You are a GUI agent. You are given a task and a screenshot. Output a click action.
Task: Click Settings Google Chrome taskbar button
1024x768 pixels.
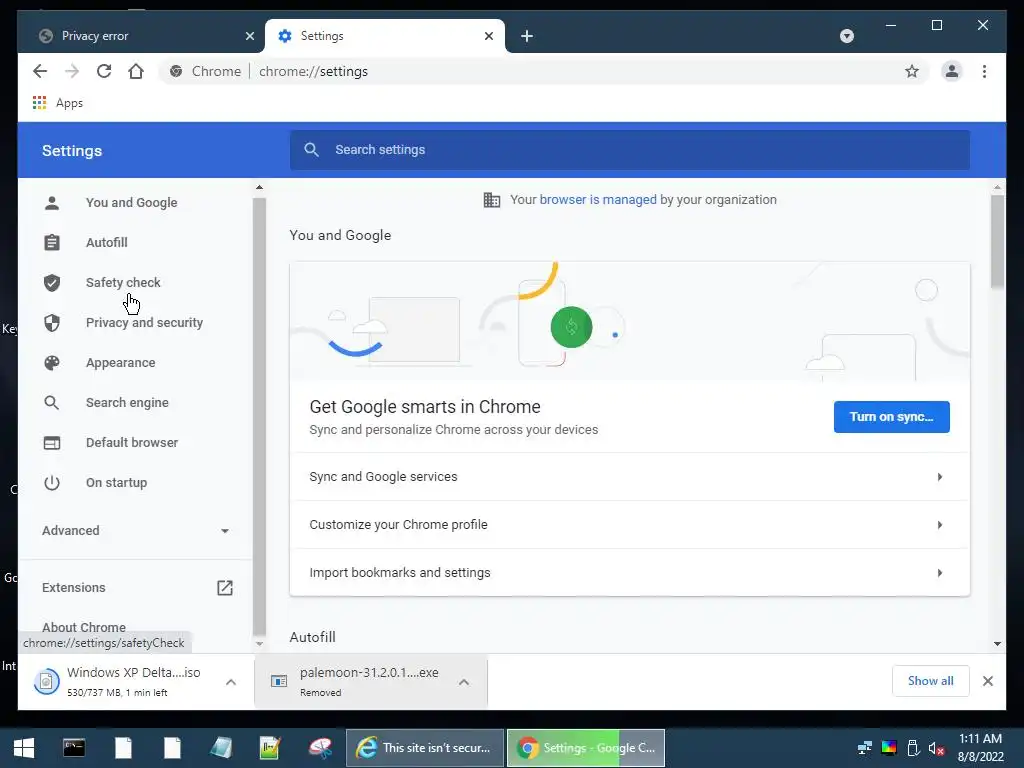[586, 748]
